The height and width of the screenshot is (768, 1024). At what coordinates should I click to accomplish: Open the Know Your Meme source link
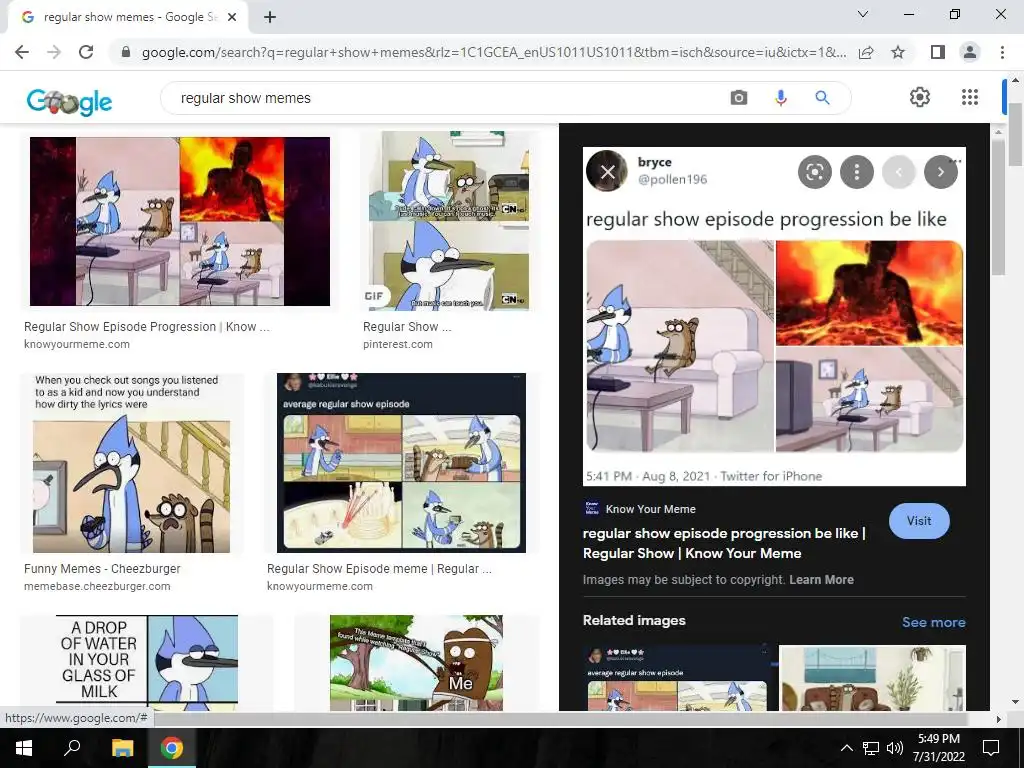(x=650, y=509)
